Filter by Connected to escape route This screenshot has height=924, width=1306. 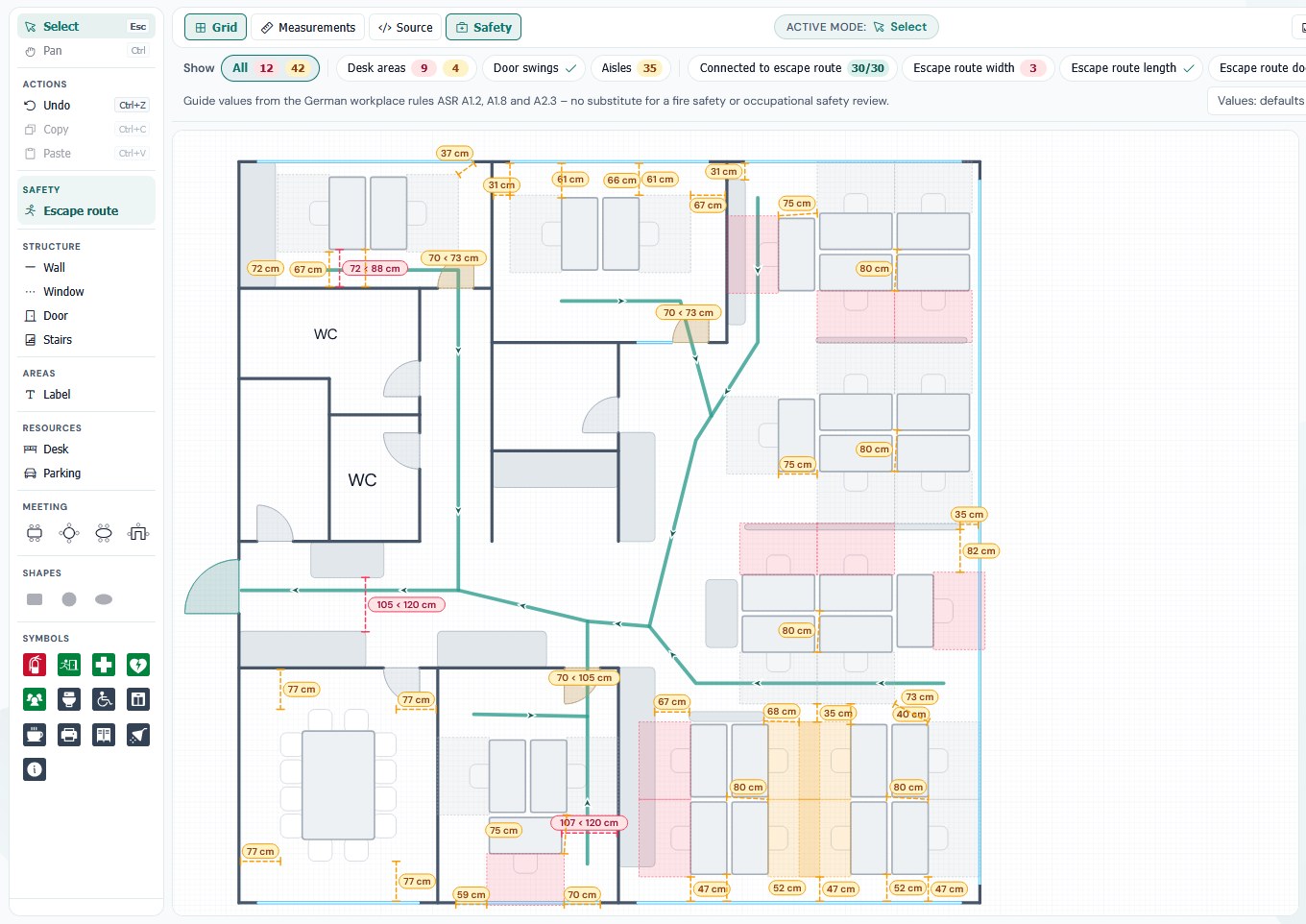coord(793,68)
